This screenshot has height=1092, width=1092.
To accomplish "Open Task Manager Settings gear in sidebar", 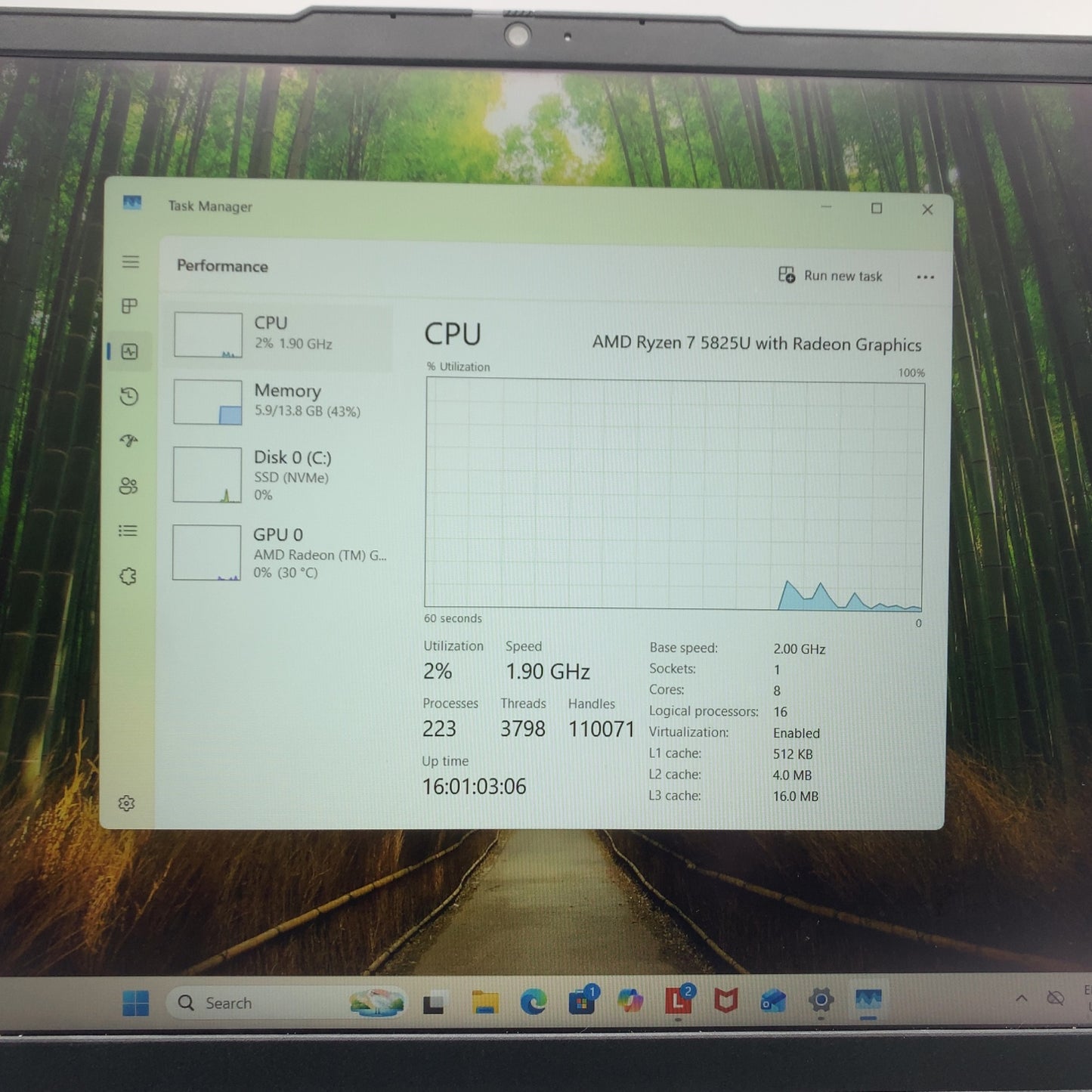I will click(126, 803).
